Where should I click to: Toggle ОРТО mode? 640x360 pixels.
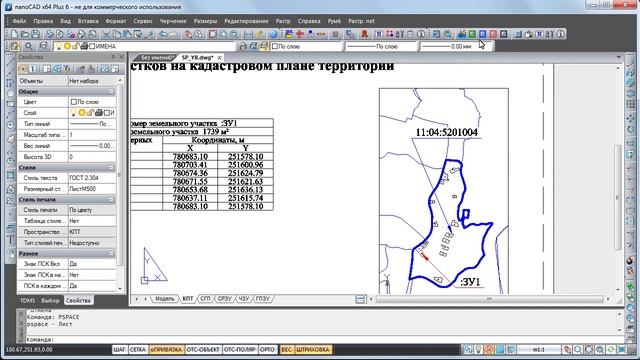pos(267,350)
